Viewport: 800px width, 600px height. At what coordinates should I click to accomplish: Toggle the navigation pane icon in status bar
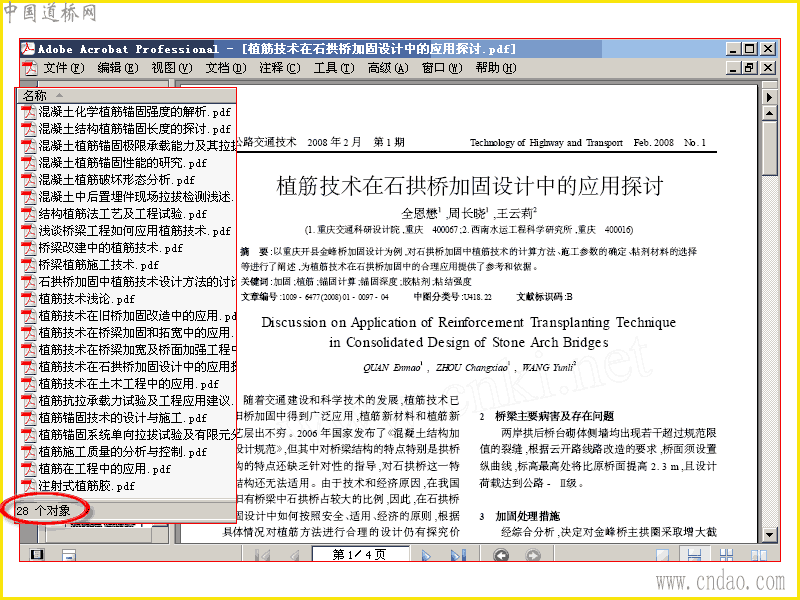pyautogui.click(x=37, y=555)
